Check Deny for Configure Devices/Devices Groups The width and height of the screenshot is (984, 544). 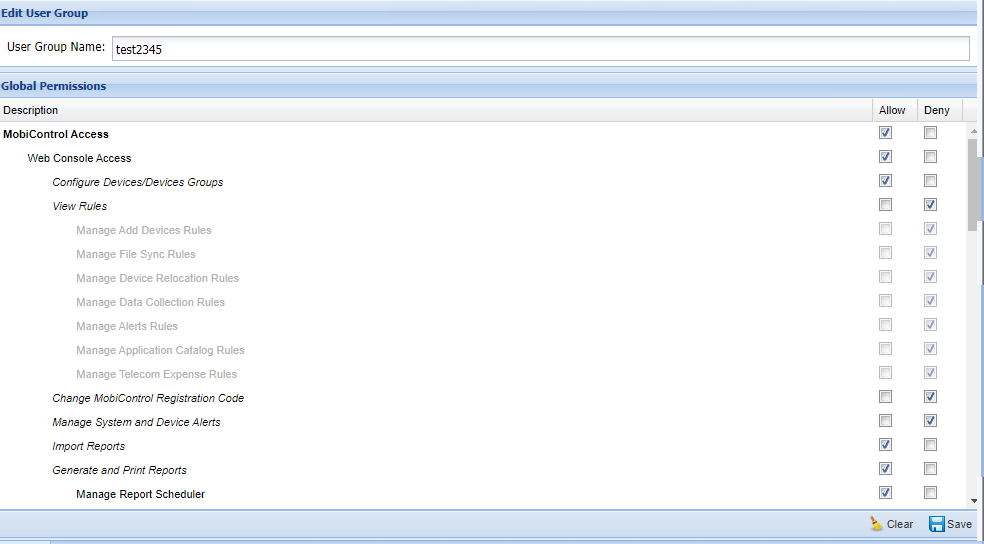tap(931, 181)
